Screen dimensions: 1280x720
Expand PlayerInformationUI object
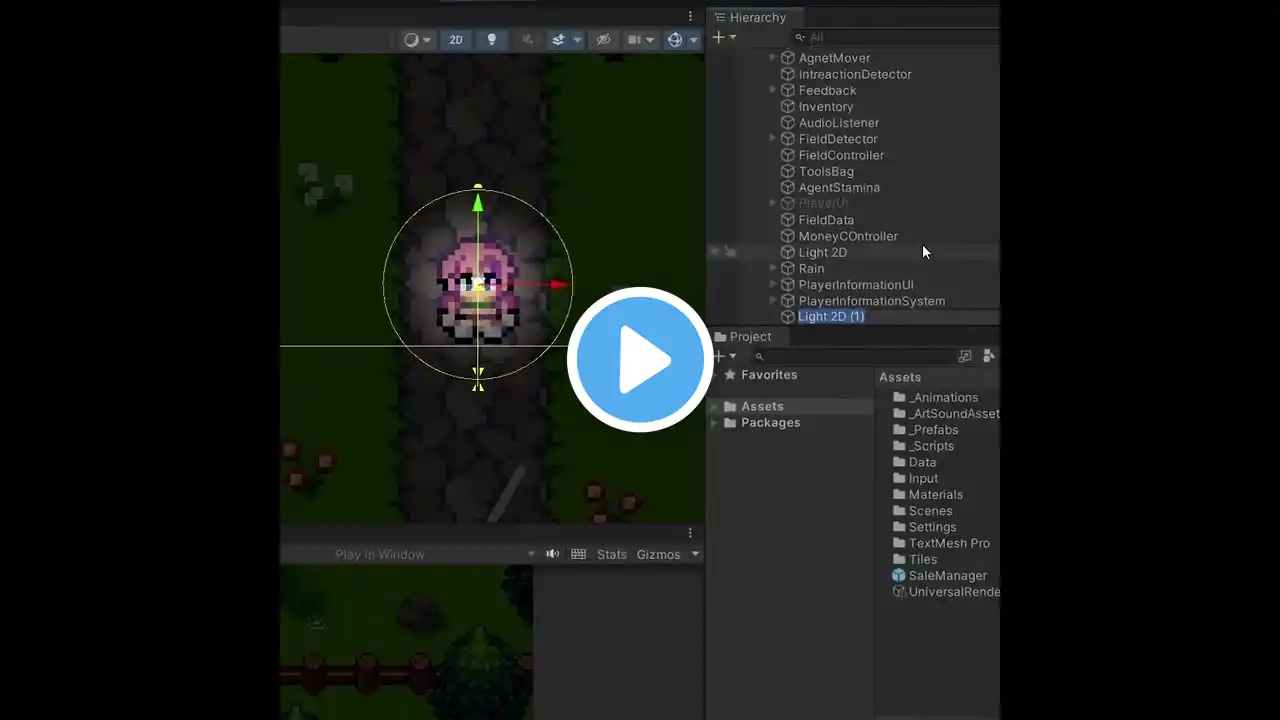[773, 285]
